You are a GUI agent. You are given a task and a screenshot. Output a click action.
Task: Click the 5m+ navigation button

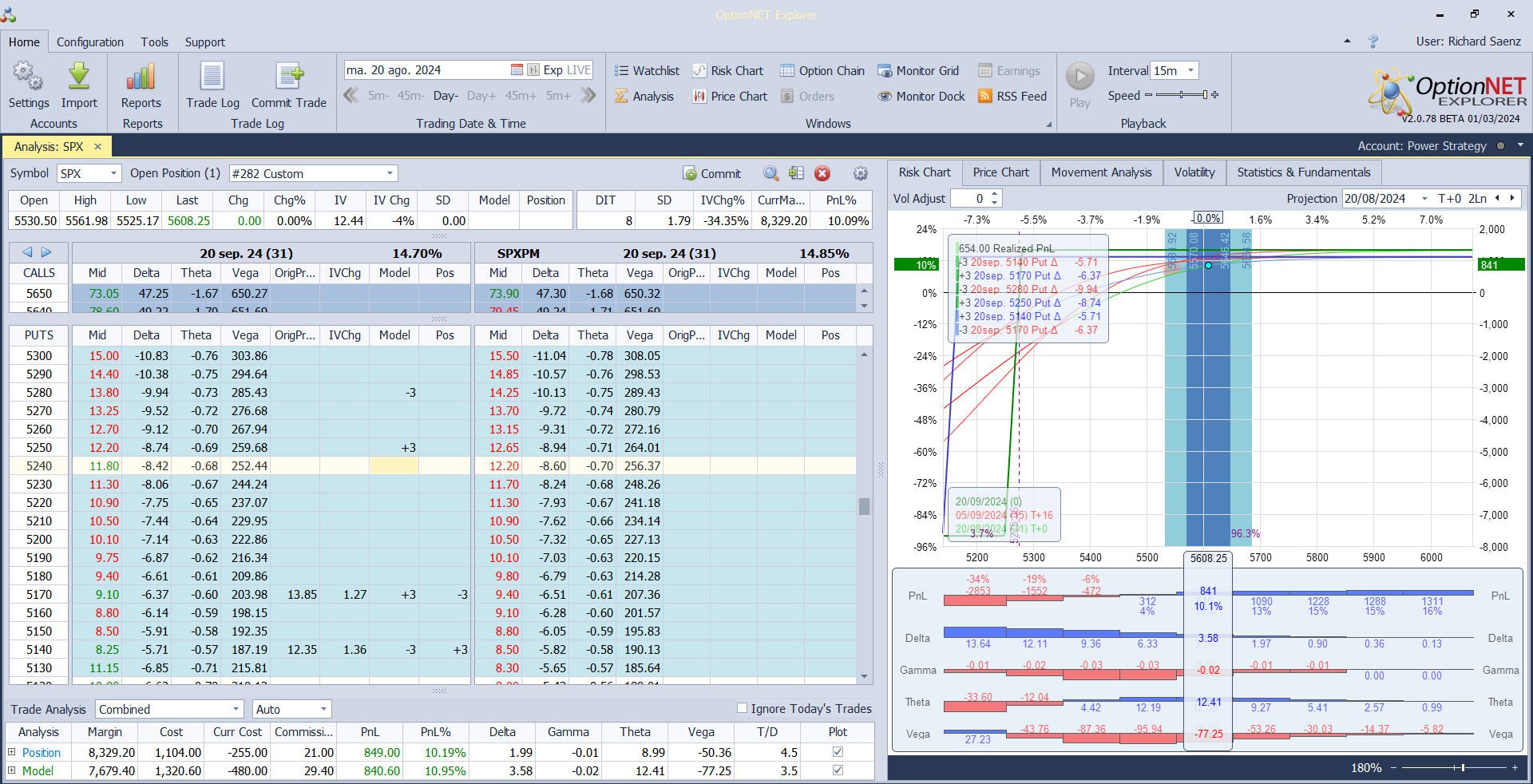pyautogui.click(x=558, y=96)
